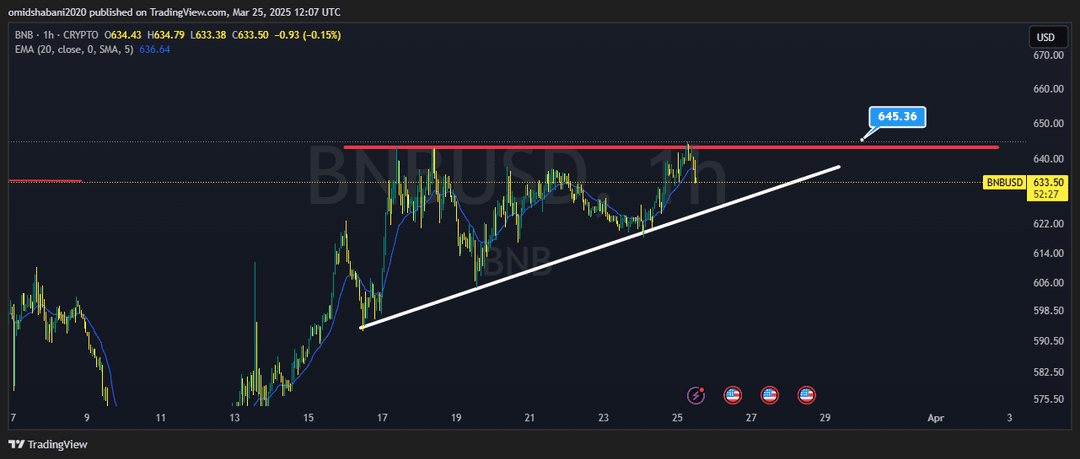Click the 640.00 price axis label

1048,159
